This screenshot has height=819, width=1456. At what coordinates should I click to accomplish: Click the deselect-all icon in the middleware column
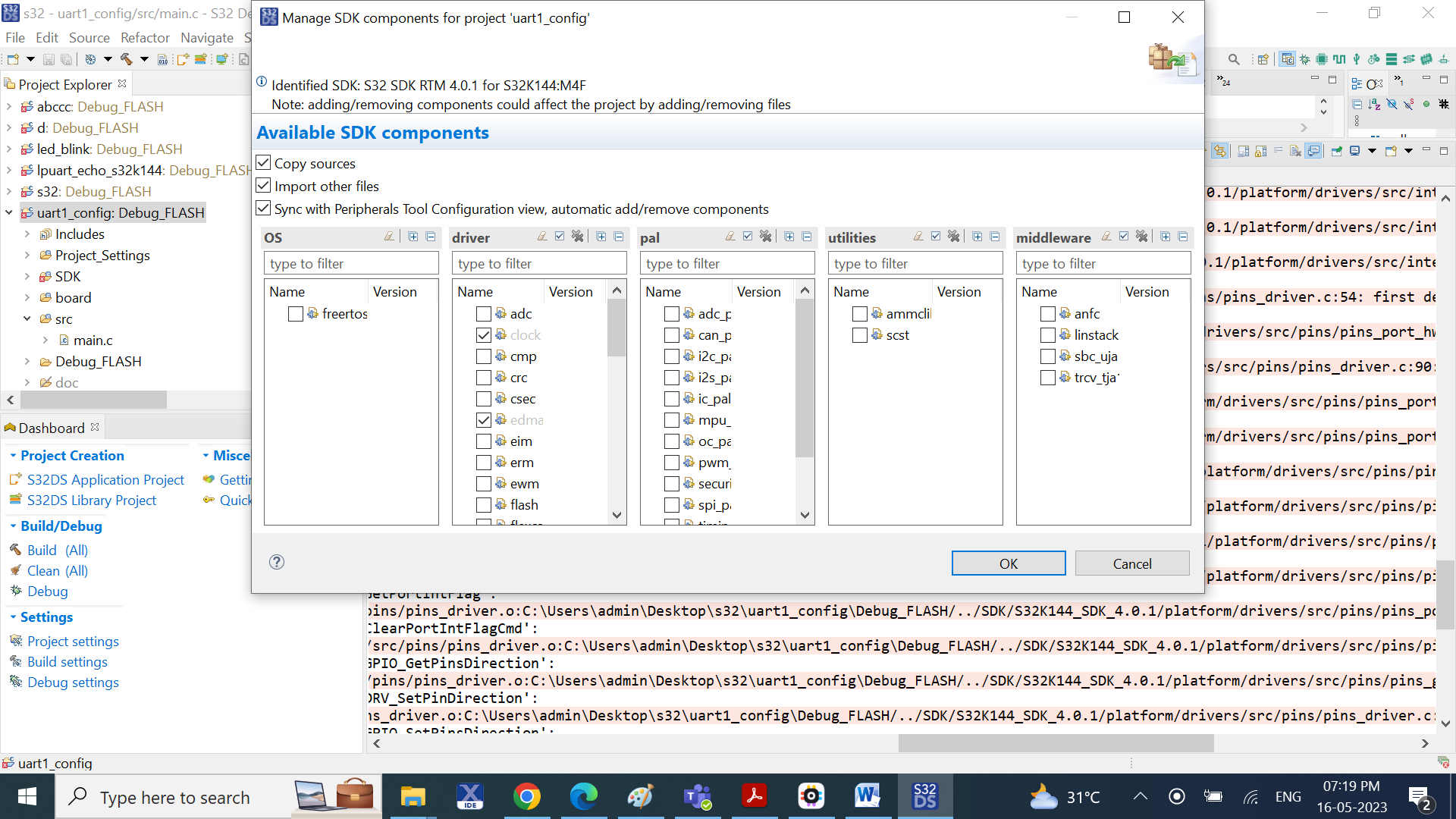point(1141,236)
